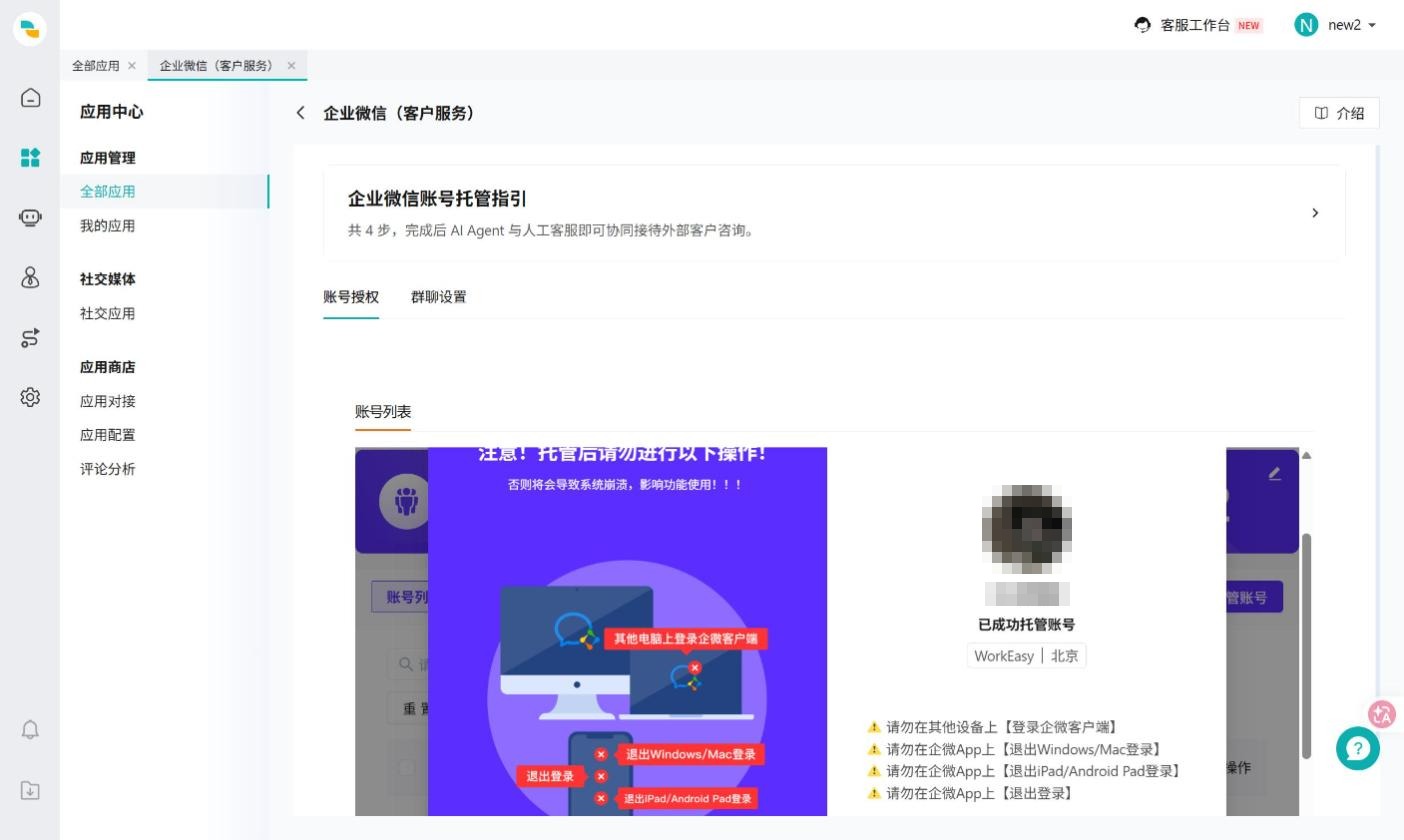Open the AI robot section in sidebar
Viewport: 1404px width, 840px height.
pyautogui.click(x=30, y=217)
